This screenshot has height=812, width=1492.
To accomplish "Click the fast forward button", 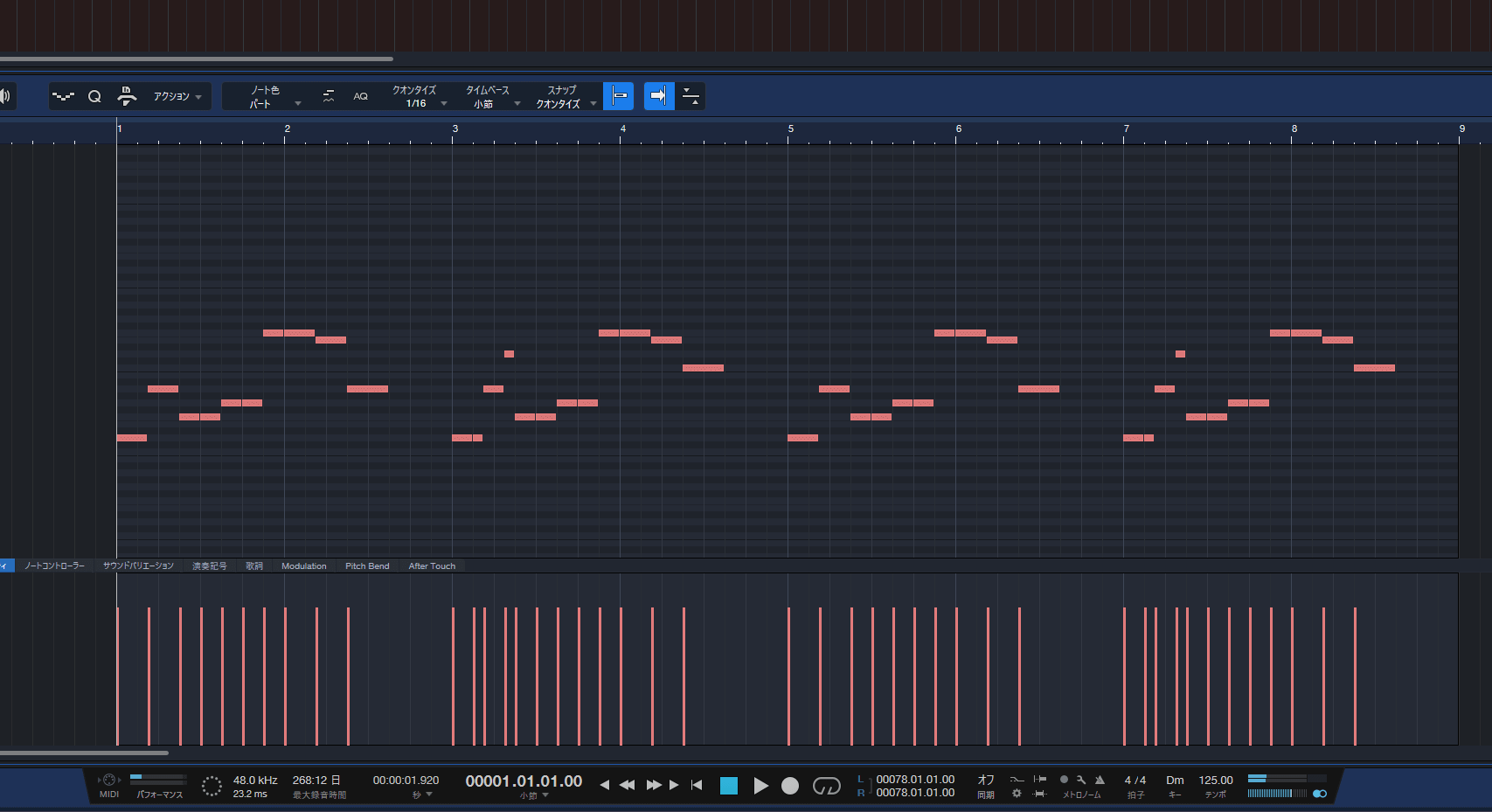I will [654, 785].
